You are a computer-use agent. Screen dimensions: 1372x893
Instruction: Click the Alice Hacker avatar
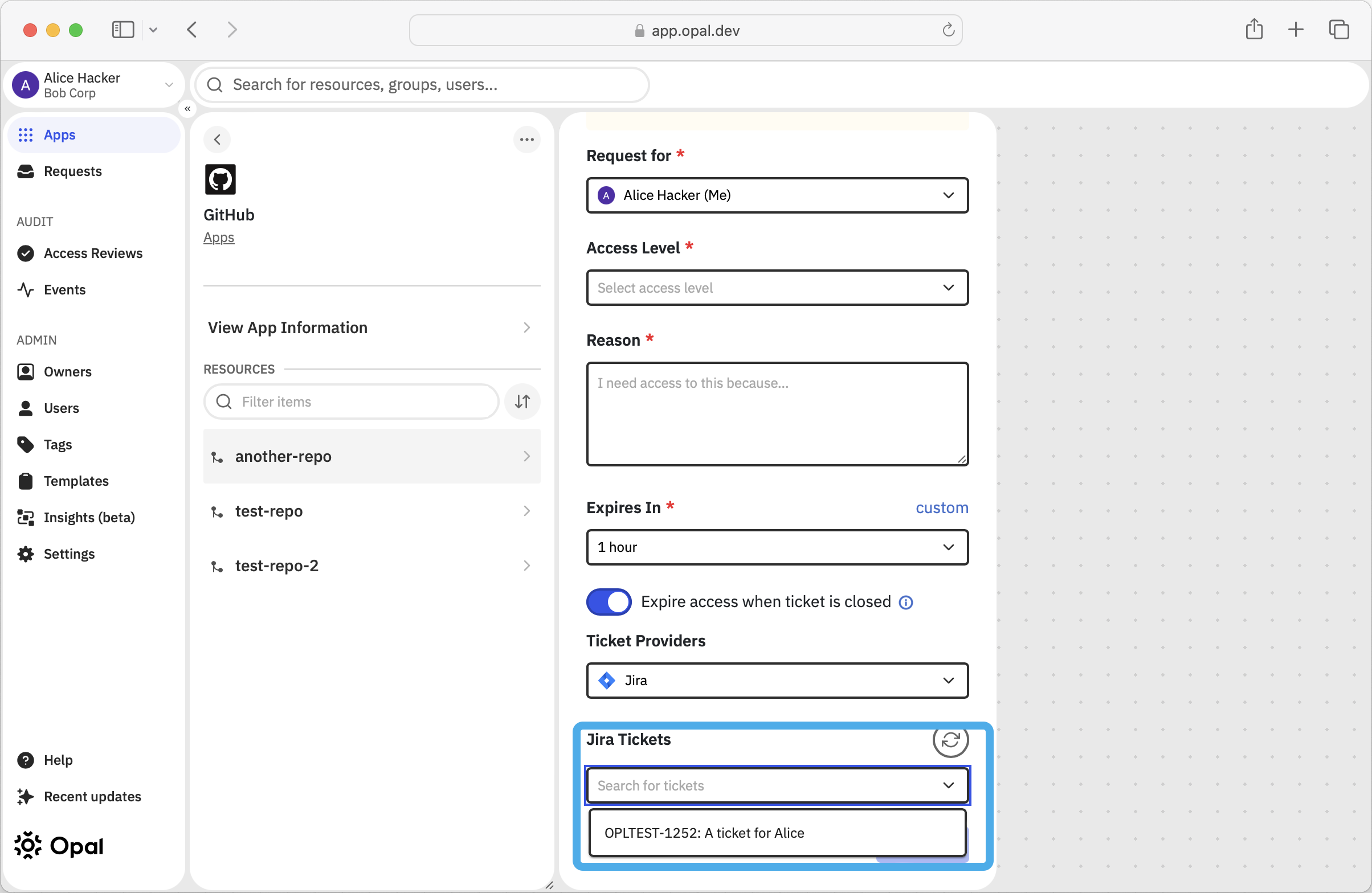26,85
